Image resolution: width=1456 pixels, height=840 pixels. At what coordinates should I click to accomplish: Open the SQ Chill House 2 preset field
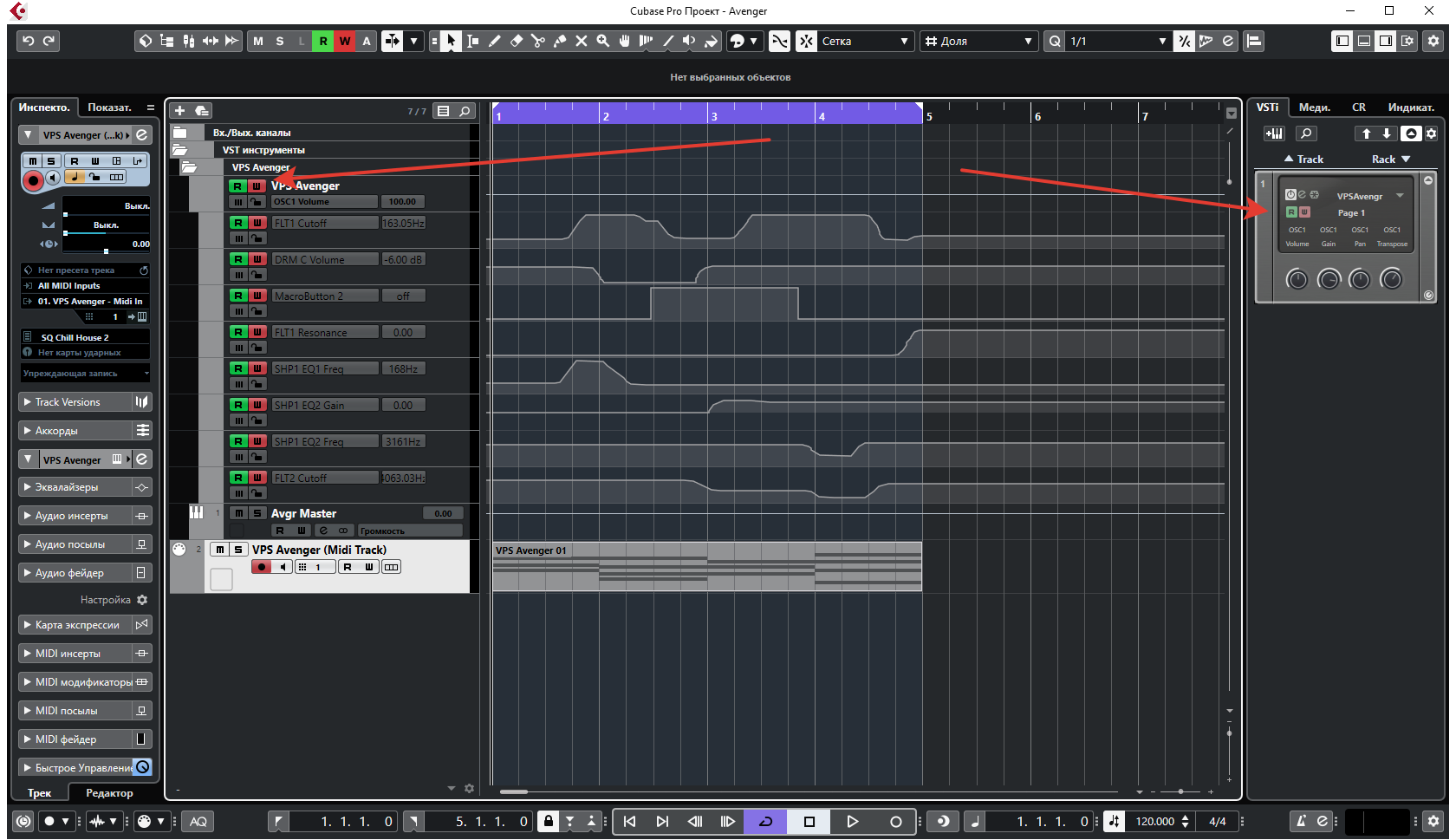[86, 337]
